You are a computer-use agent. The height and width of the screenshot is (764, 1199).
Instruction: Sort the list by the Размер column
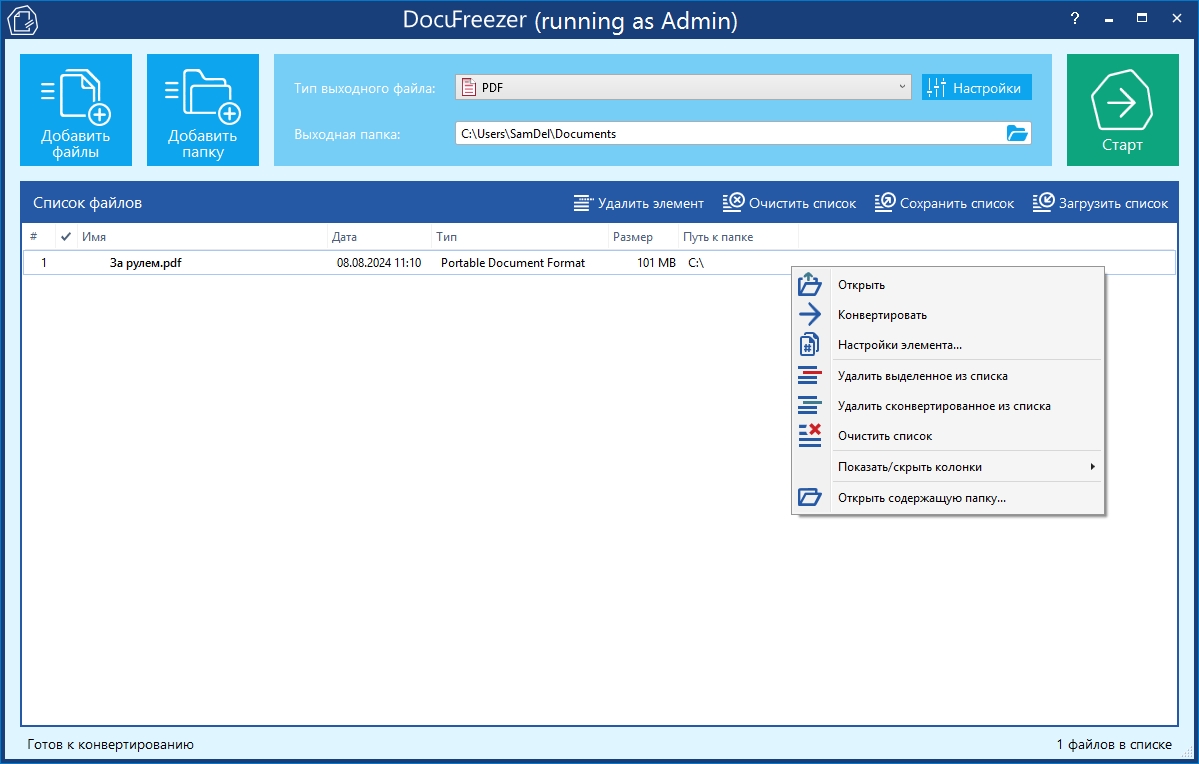632,237
